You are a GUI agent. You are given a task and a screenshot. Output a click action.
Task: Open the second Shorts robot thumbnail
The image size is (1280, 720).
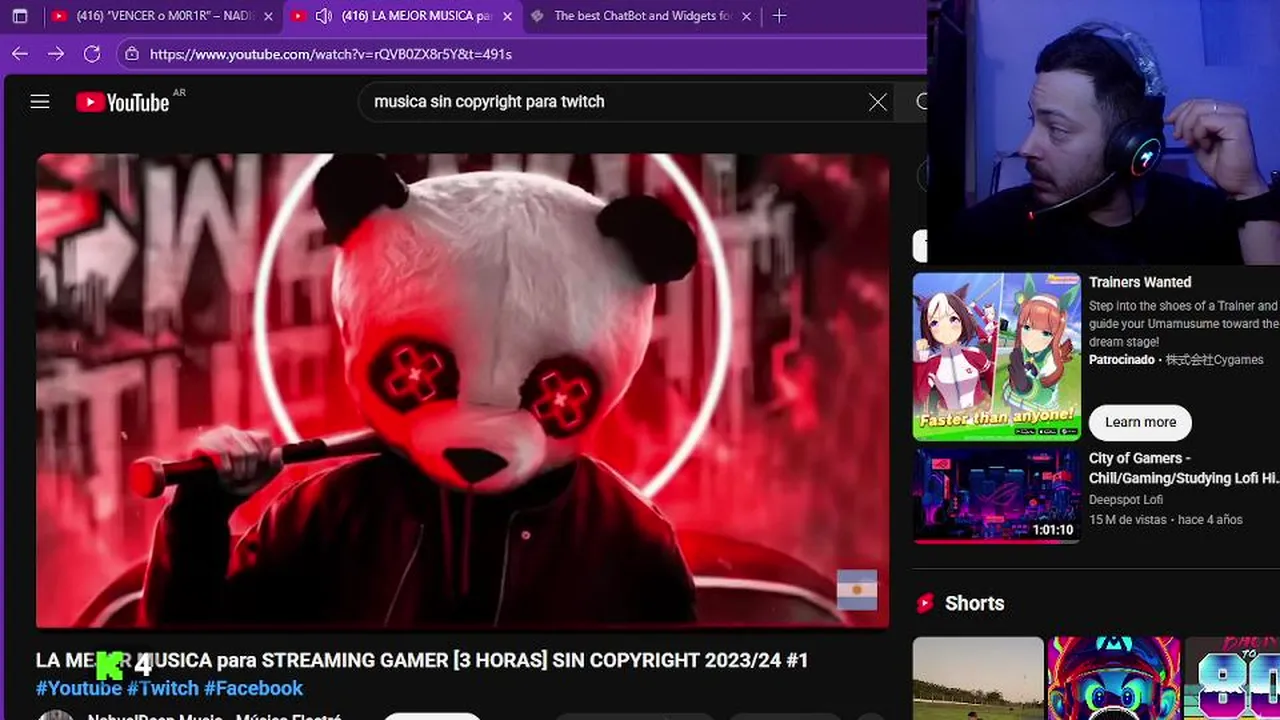[x=1114, y=678]
